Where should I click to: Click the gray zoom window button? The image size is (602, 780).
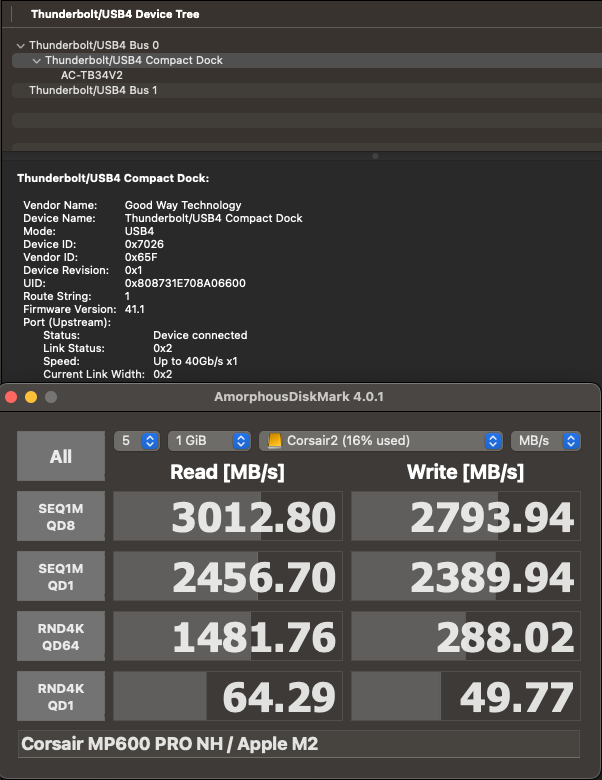point(51,397)
